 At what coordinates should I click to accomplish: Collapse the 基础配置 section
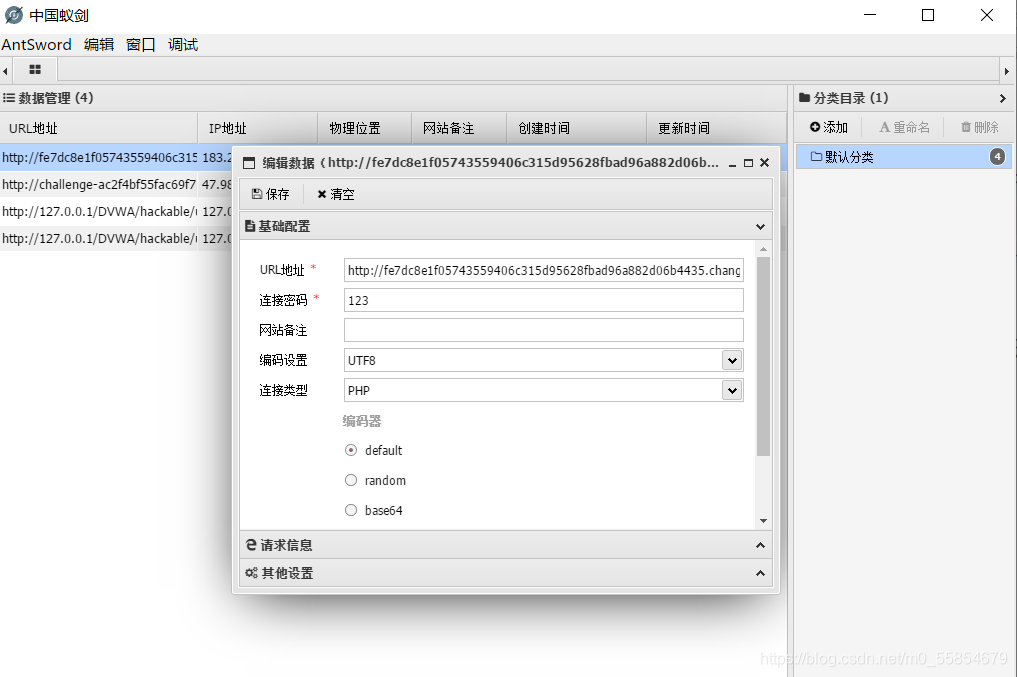[760, 226]
